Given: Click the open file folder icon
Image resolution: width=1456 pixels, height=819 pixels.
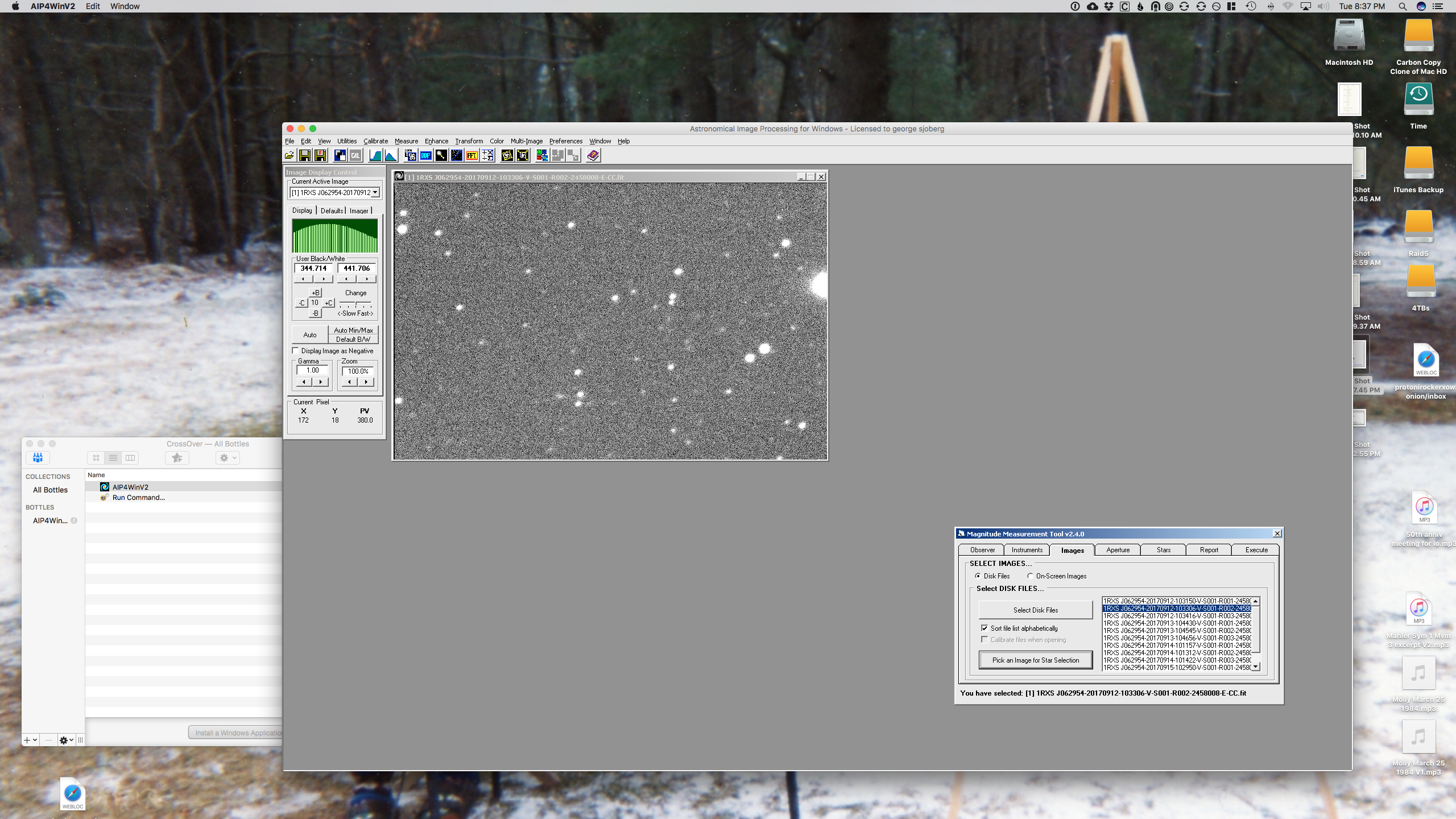Looking at the screenshot, I should pos(289,155).
